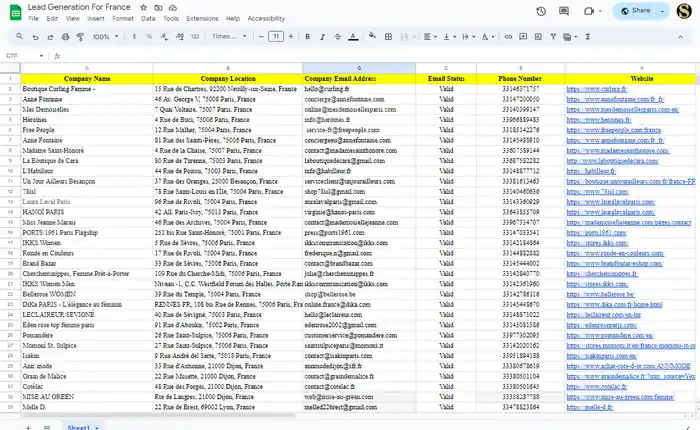Toggle italic formatting
The height and width of the screenshot is (430, 700).
tap(322, 37)
